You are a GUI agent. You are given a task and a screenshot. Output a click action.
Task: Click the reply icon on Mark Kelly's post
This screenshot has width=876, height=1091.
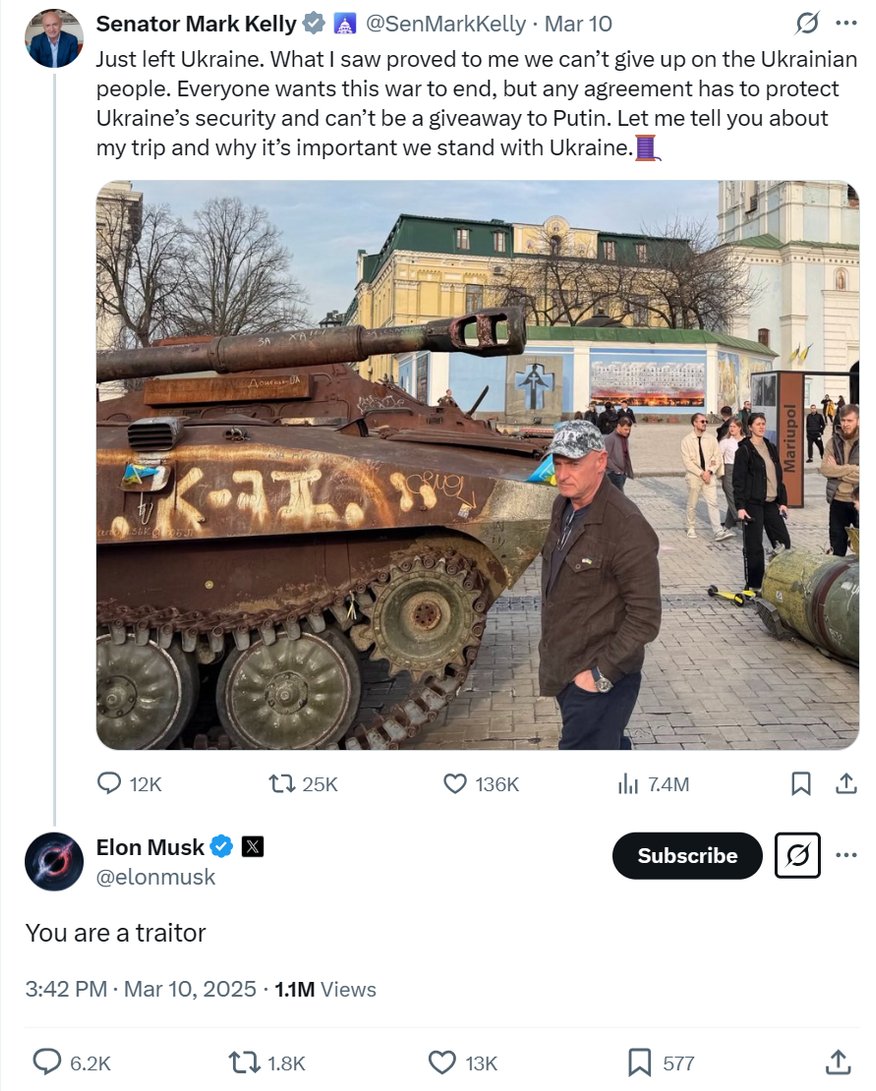pyautogui.click(x=109, y=784)
